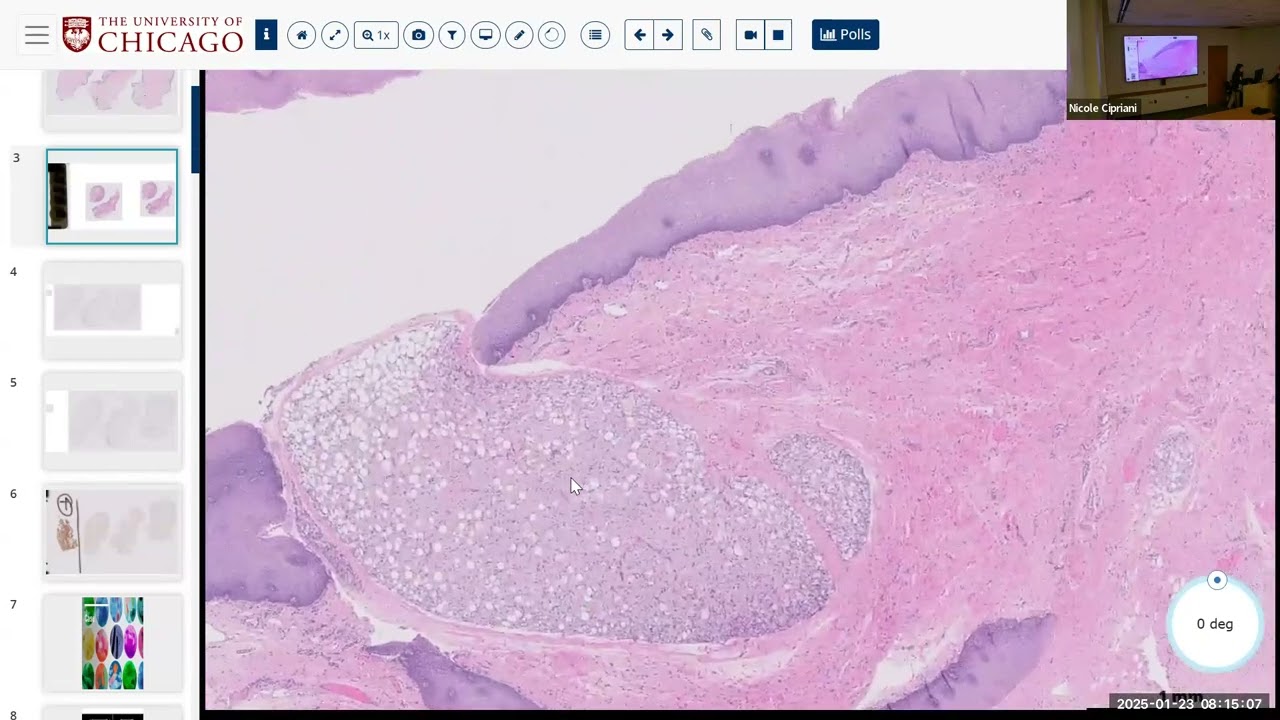The width and height of the screenshot is (1280, 720).
Task: Click the paperclip attachments icon
Action: pyautogui.click(x=706, y=35)
